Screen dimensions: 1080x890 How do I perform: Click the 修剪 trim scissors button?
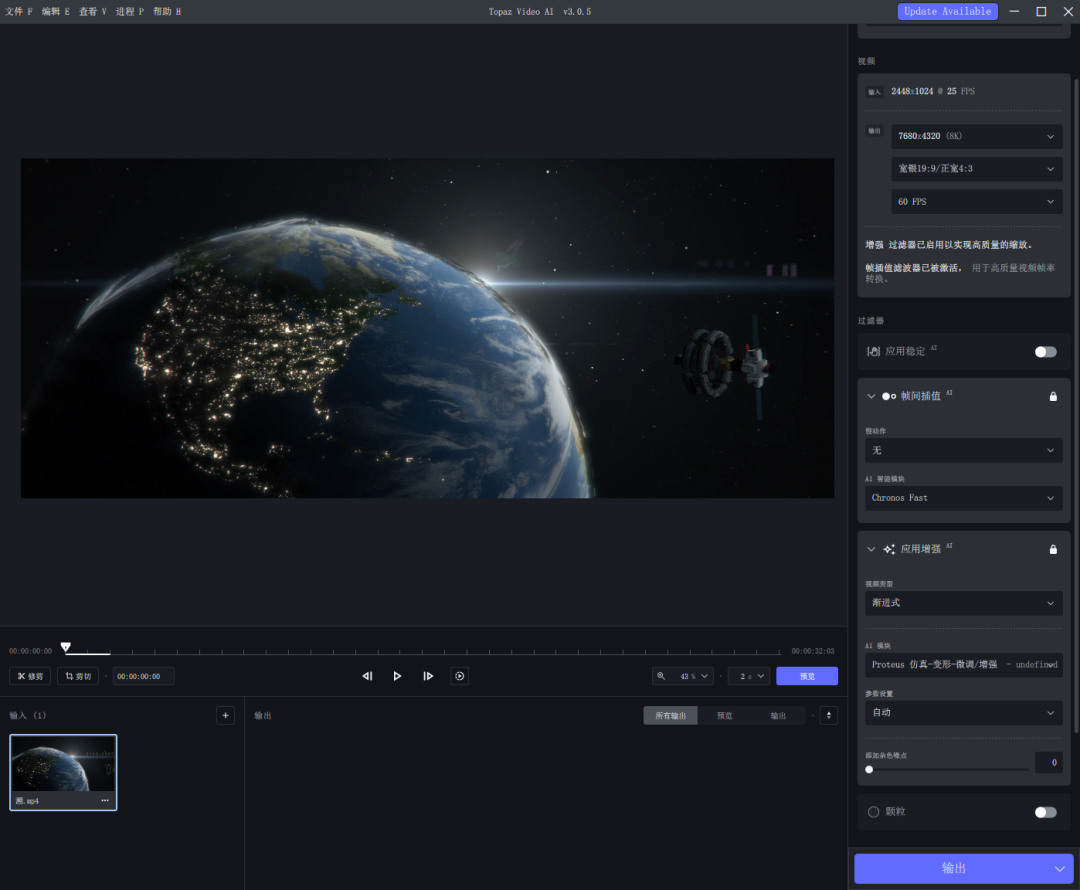(30, 676)
